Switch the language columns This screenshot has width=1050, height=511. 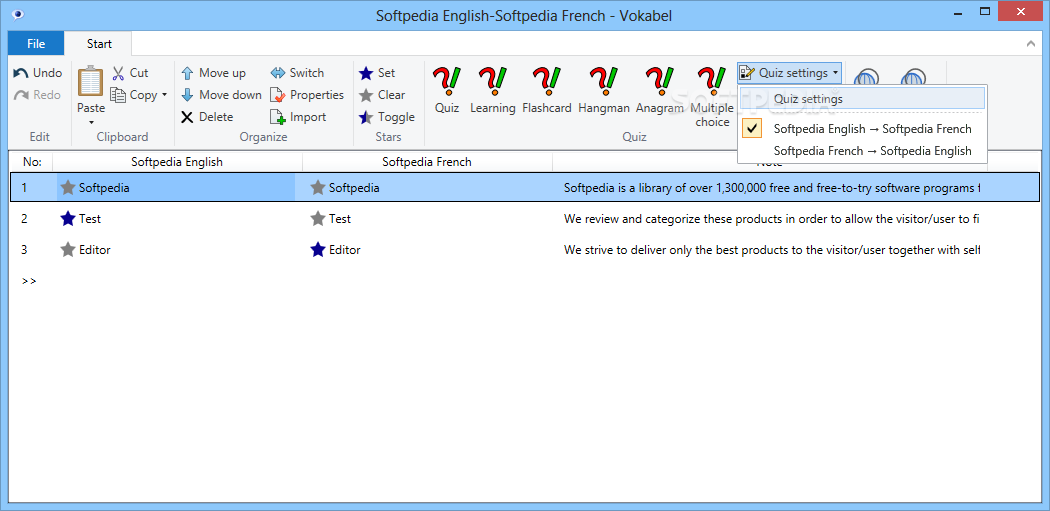pos(297,72)
